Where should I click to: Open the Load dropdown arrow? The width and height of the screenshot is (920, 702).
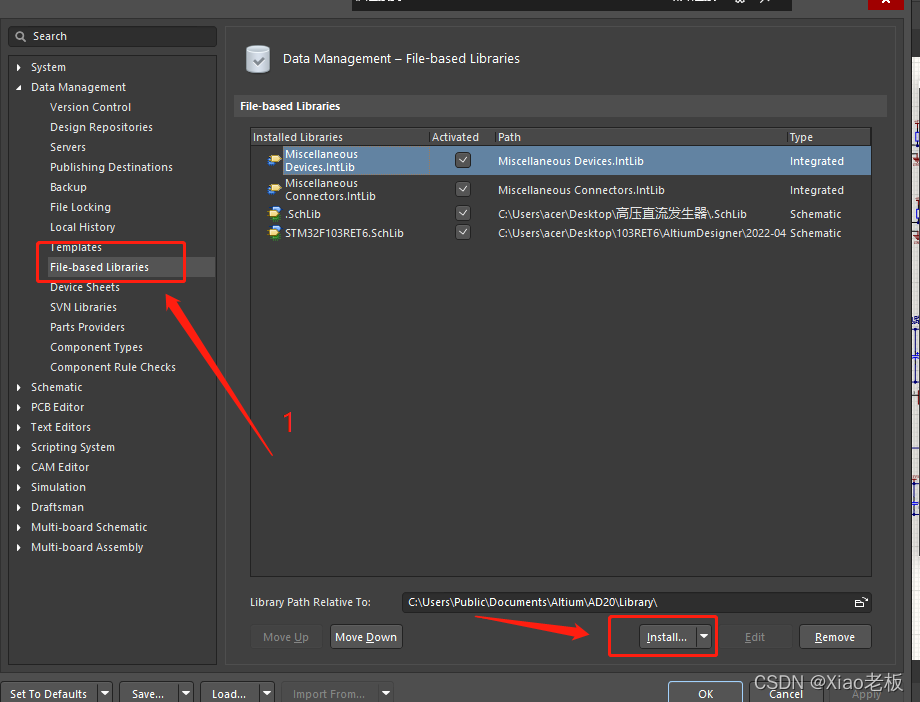267,693
